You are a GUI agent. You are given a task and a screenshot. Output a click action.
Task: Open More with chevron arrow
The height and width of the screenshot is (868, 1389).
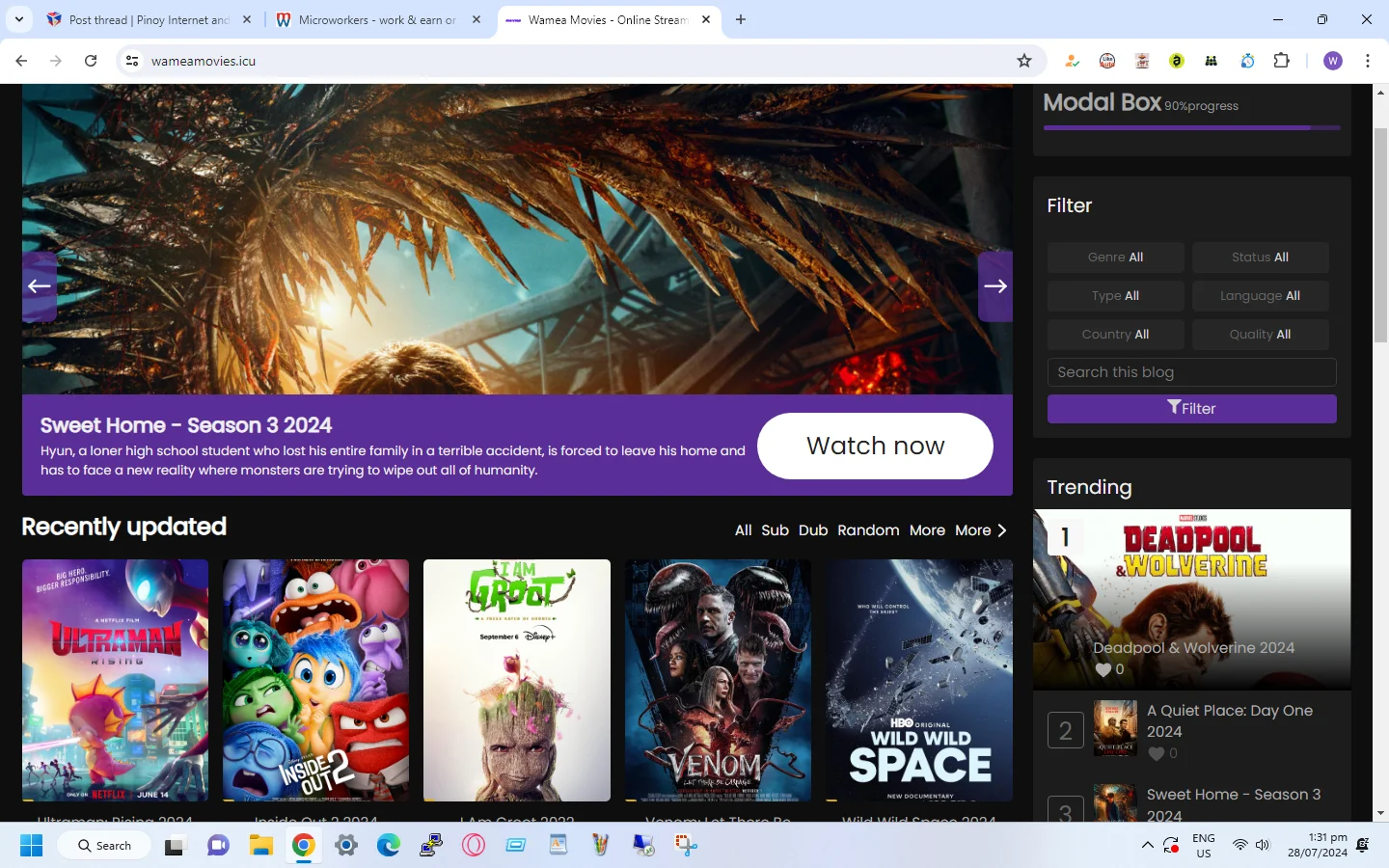click(981, 530)
